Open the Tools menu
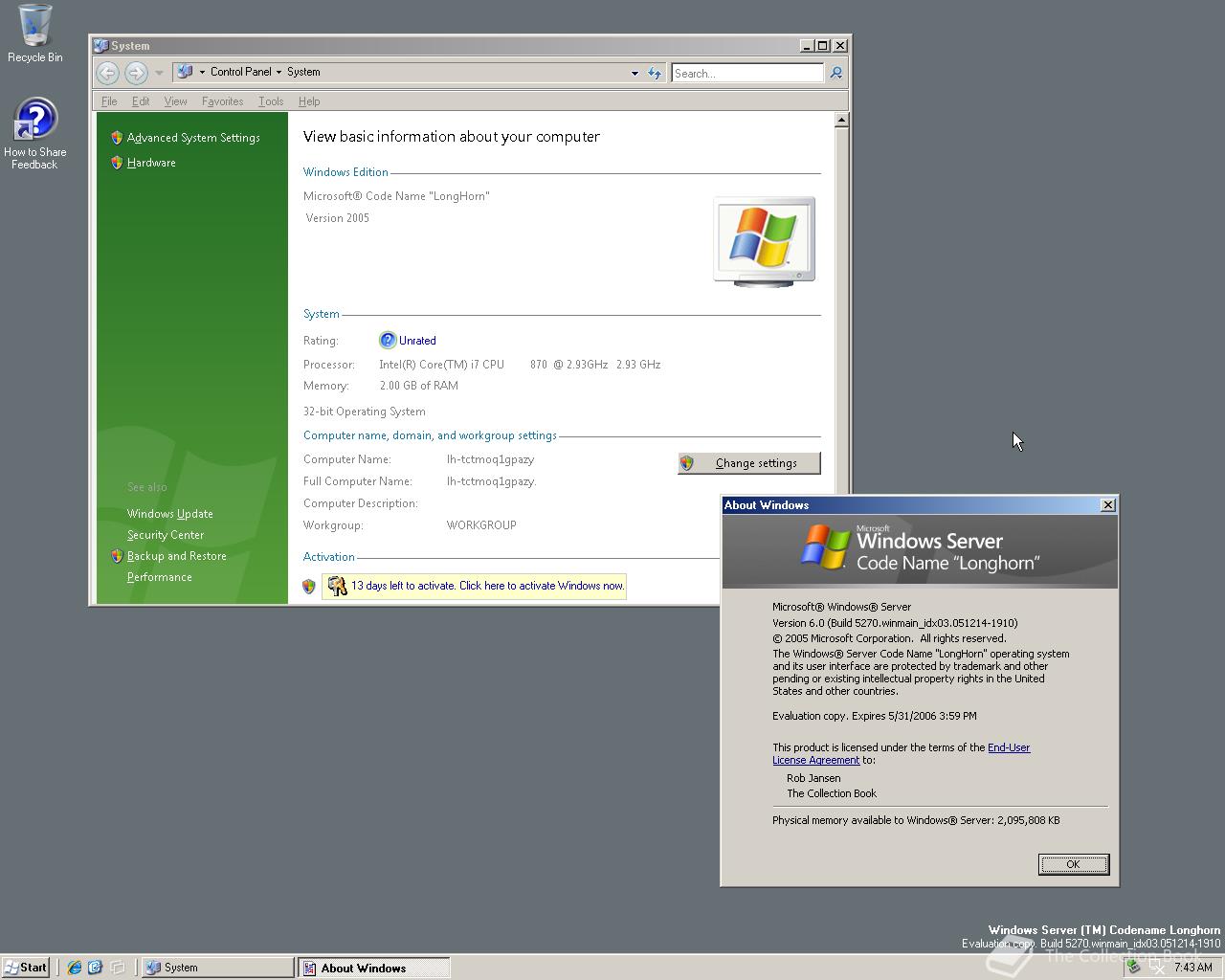This screenshot has width=1225, height=980. [x=271, y=101]
